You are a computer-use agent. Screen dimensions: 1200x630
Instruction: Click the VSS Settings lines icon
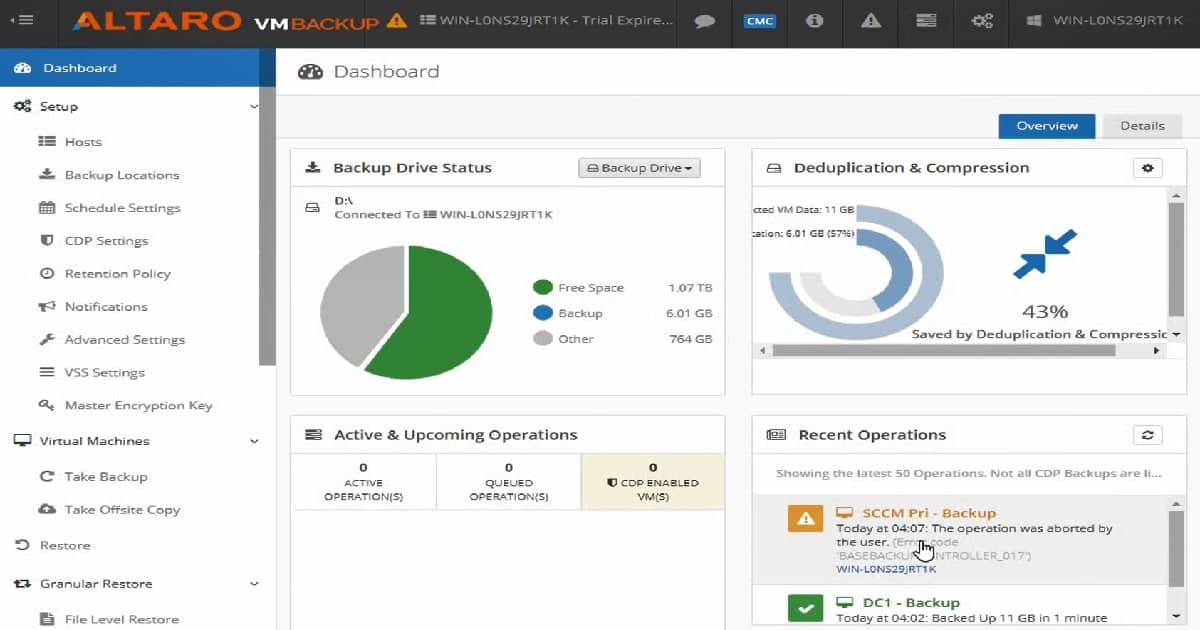click(x=47, y=373)
